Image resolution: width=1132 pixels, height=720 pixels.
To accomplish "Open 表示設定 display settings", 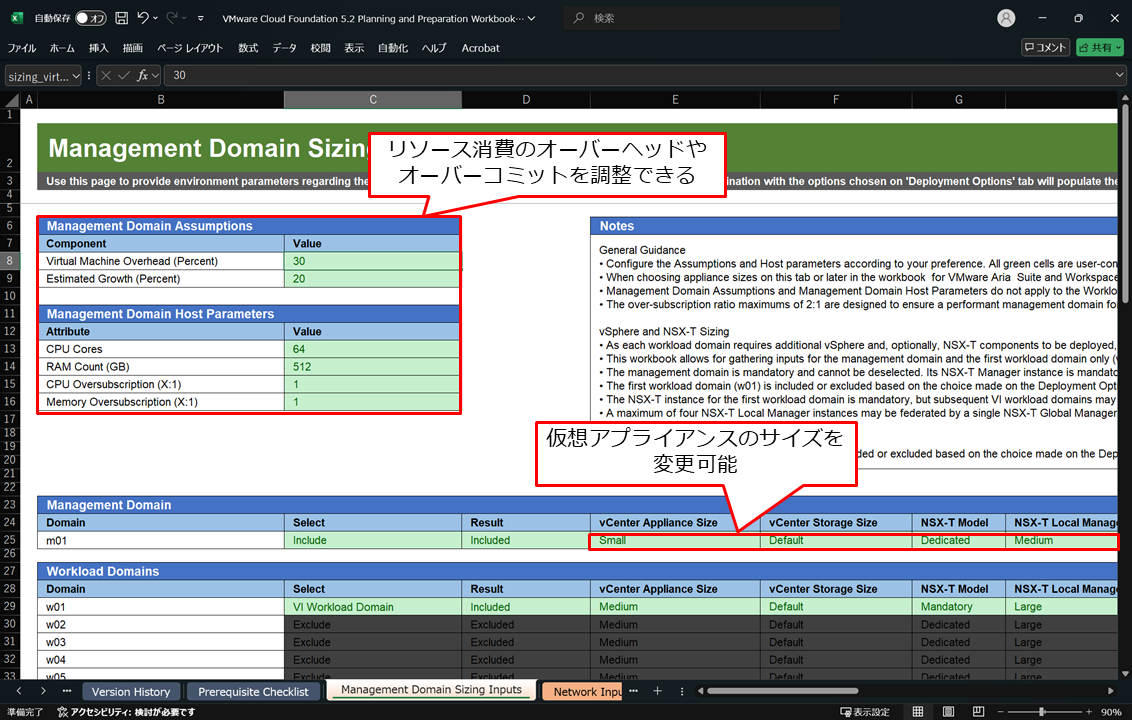I will 865,712.
